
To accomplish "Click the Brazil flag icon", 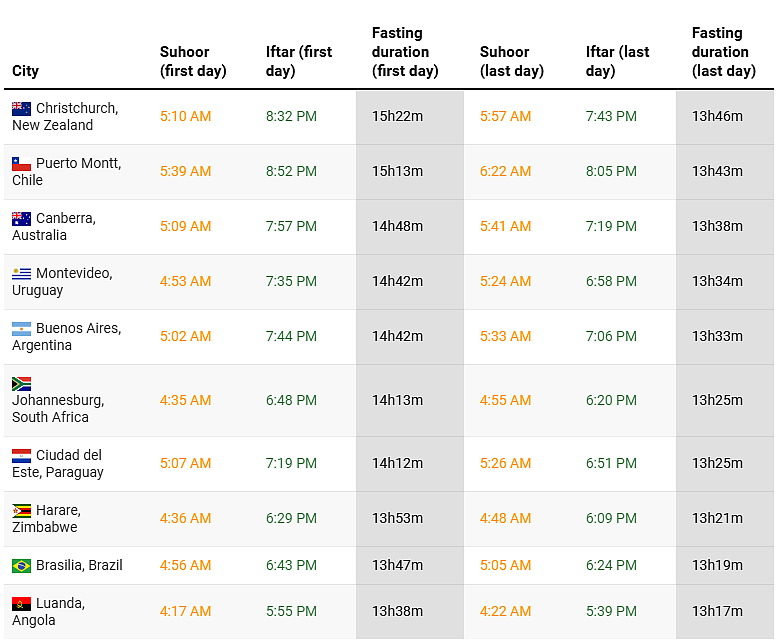I will [x=22, y=565].
